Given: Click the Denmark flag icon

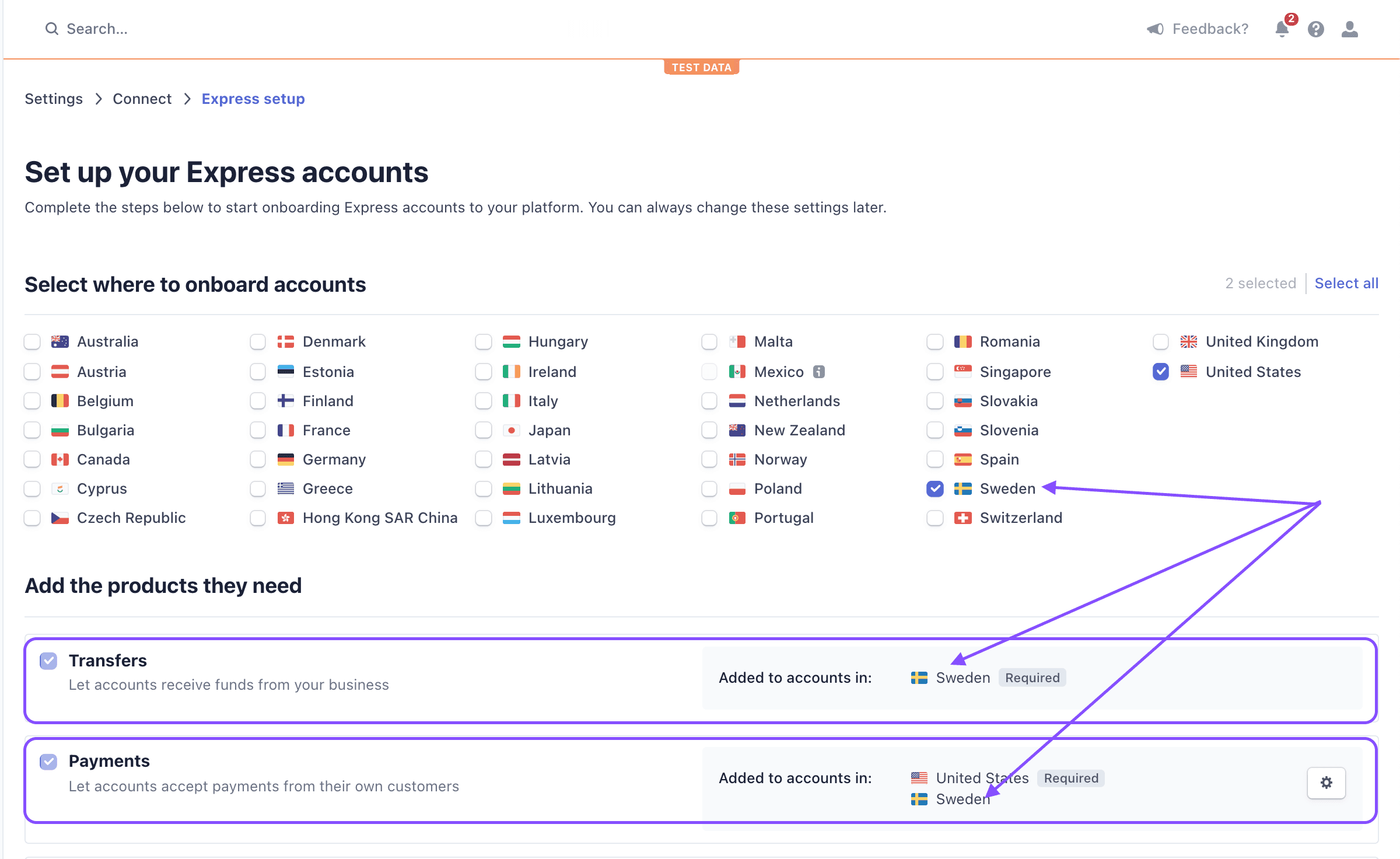Looking at the screenshot, I should (286, 341).
